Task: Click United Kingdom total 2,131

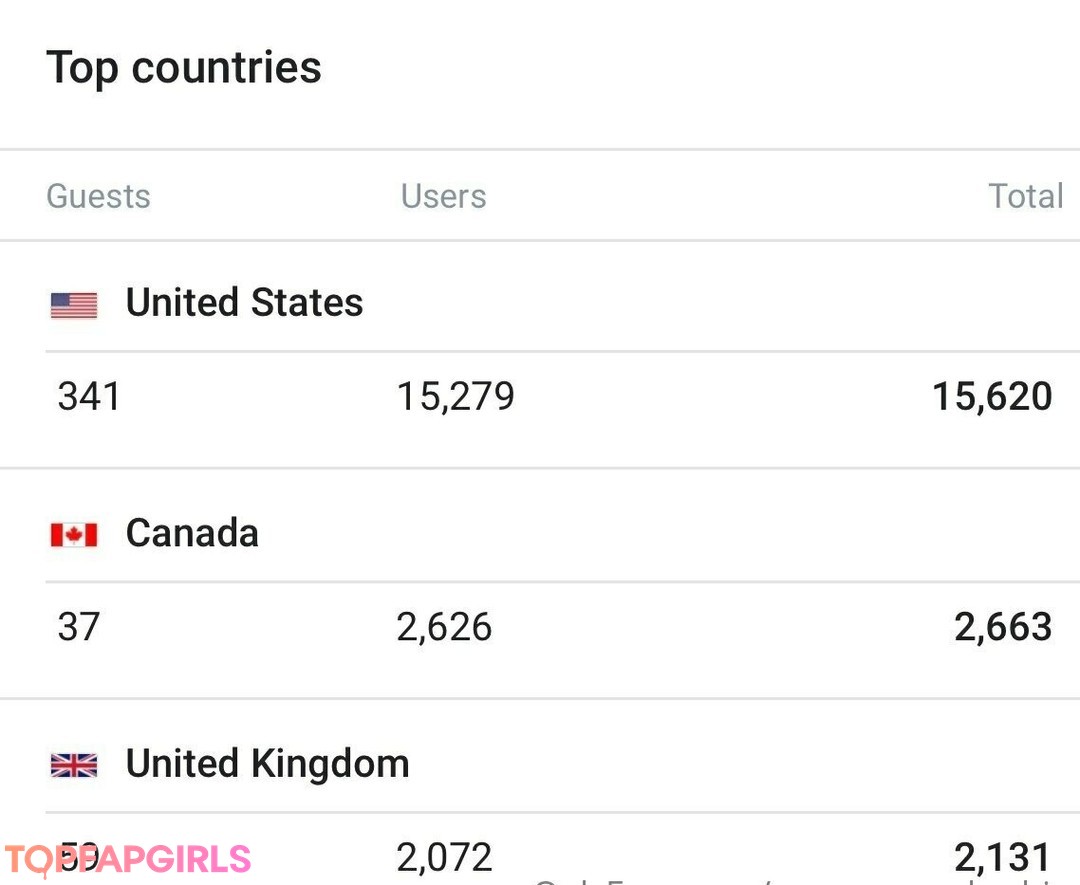Action: click(x=1002, y=857)
